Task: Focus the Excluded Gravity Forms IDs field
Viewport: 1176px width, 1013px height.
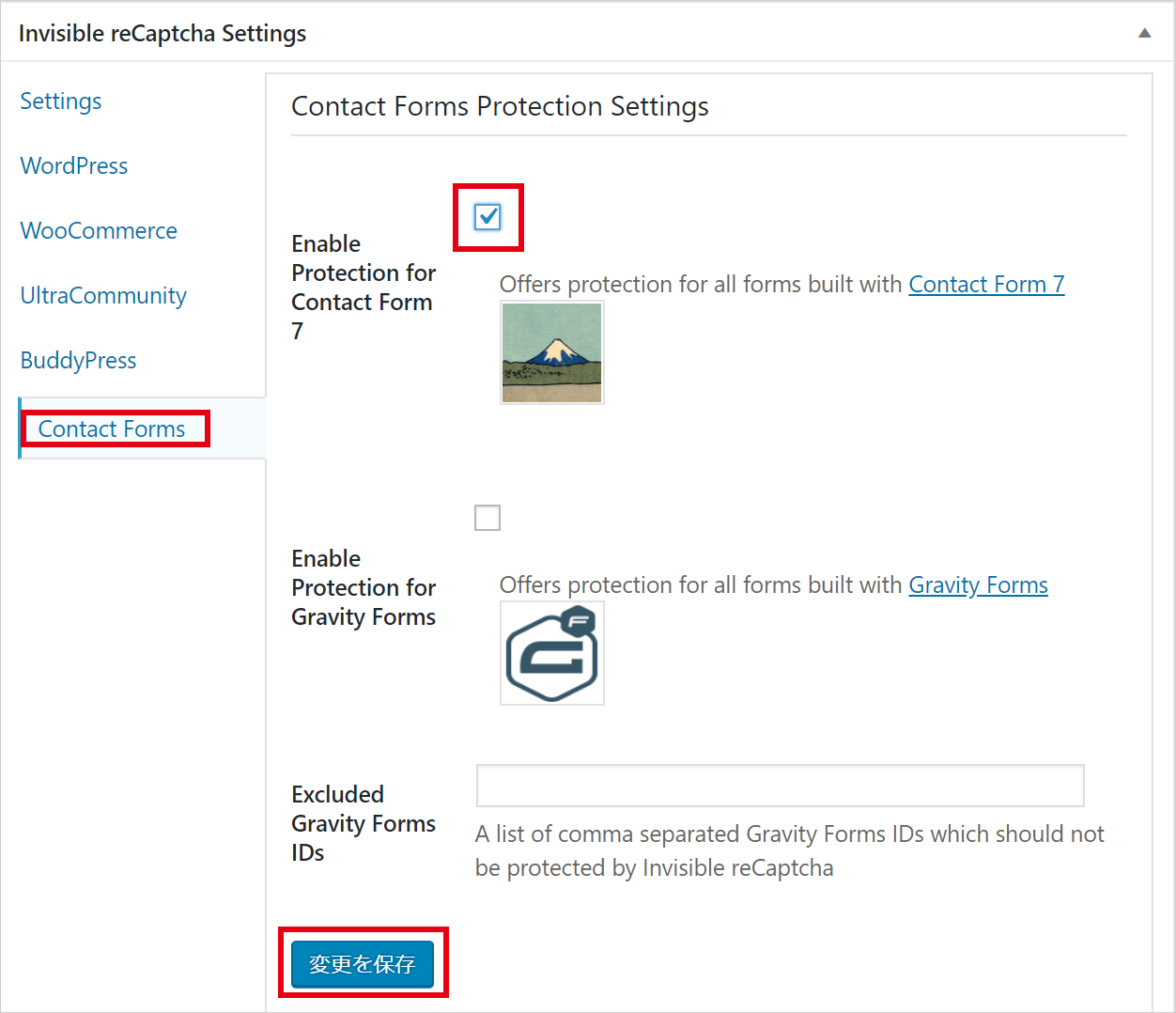Action: coord(780,786)
